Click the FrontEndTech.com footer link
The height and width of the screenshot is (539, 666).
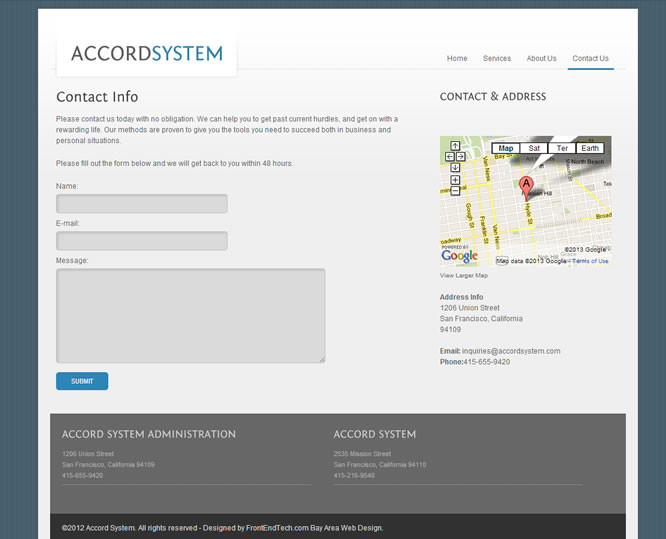coord(277,528)
